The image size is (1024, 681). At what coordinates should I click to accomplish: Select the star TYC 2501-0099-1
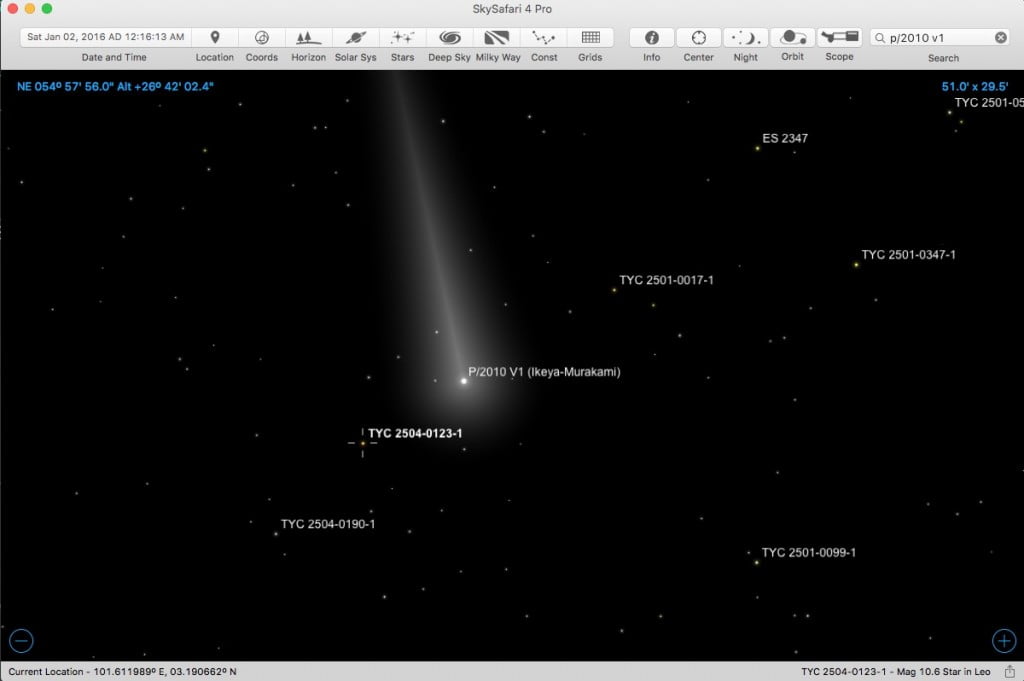pos(757,562)
